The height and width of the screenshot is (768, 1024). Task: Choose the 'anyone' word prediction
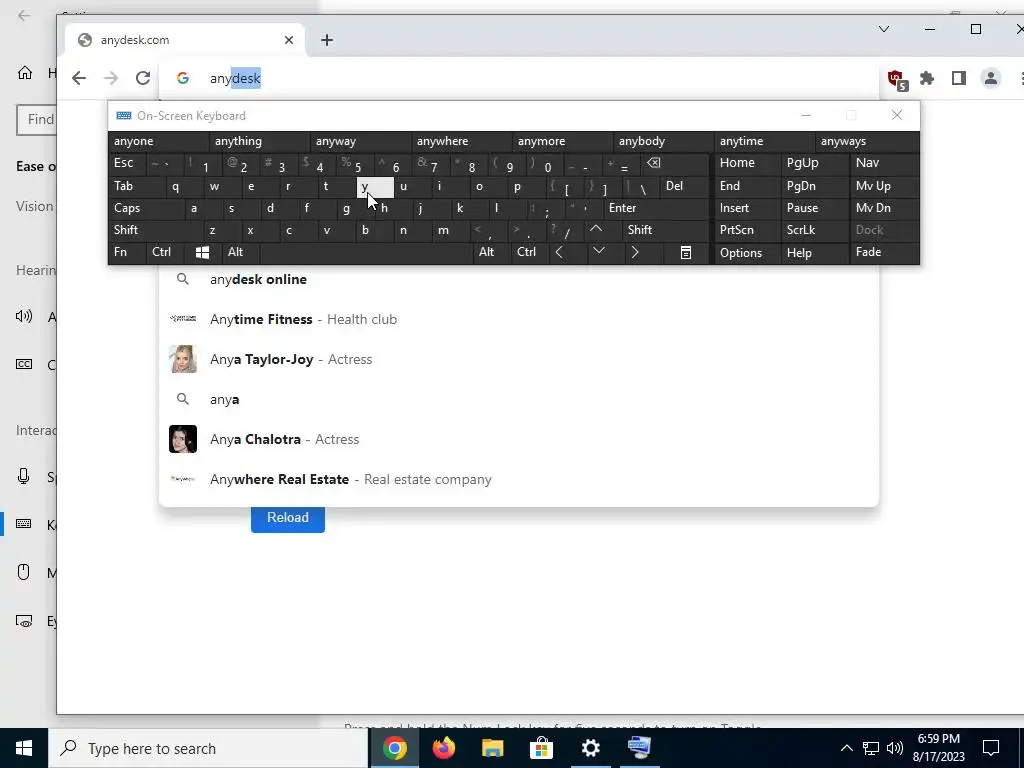coord(159,141)
